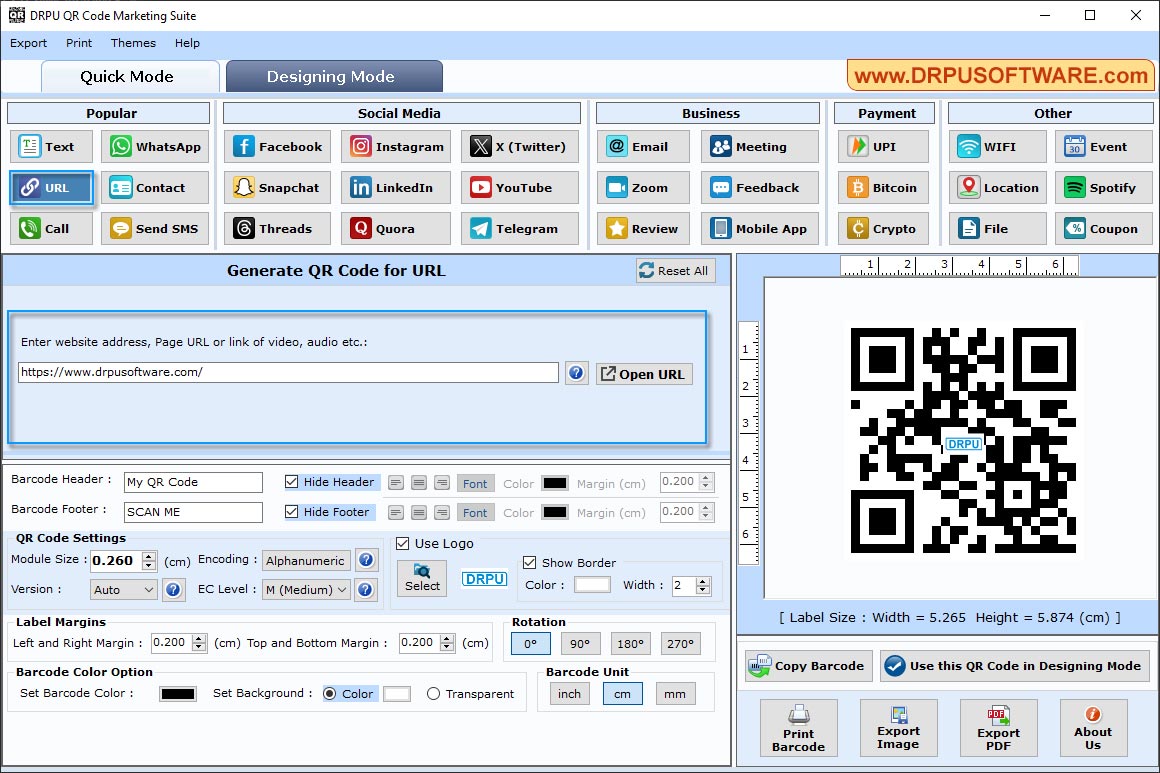The image size is (1160, 773).
Task: Click the Reset All button
Action: tap(675, 270)
